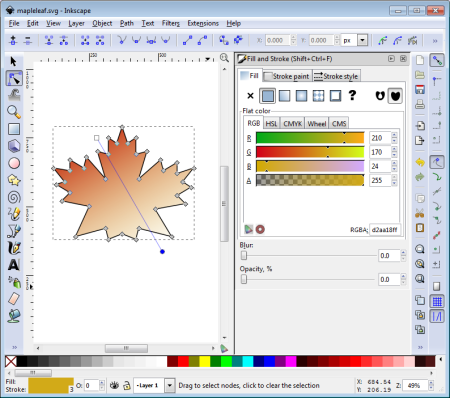Expand commands bar overflow chevron

[420, 347]
